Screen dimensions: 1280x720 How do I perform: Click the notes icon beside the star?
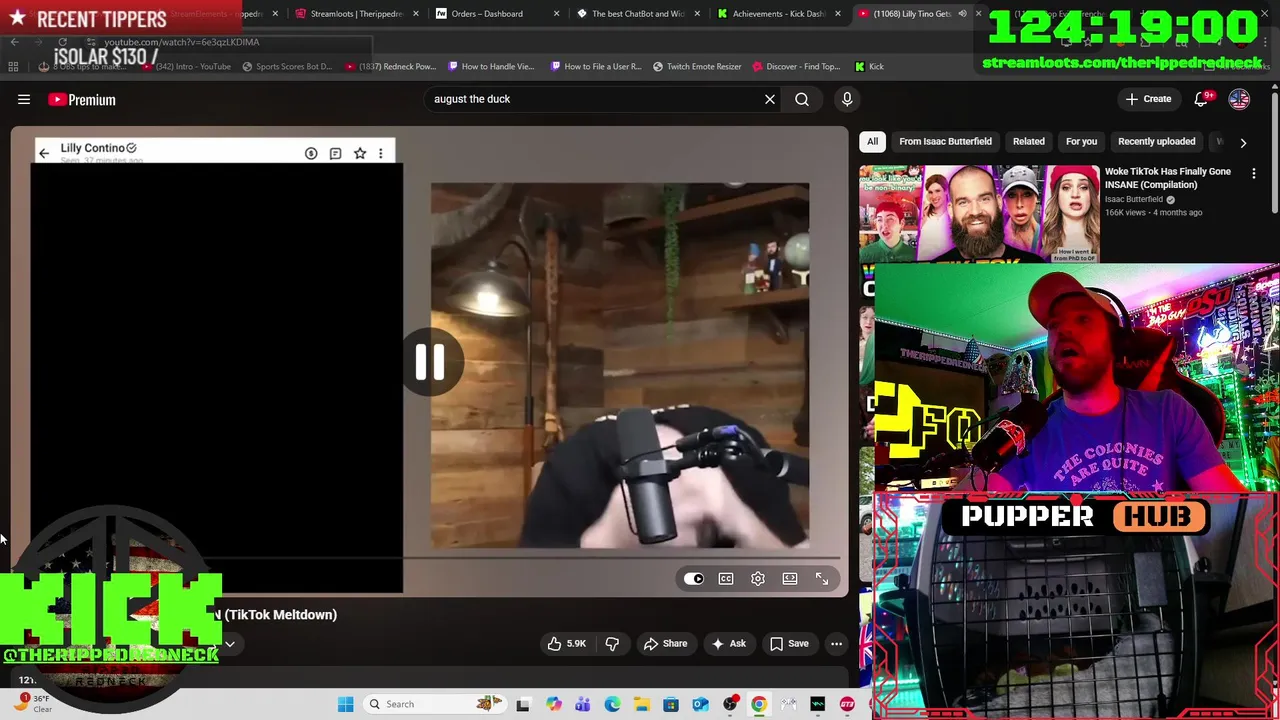tap(335, 153)
